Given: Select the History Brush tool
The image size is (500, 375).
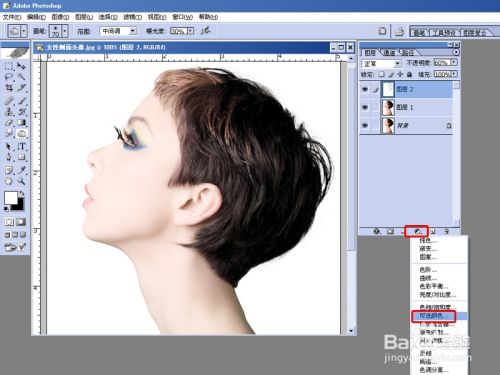Looking at the screenshot, I should click(x=21, y=112).
